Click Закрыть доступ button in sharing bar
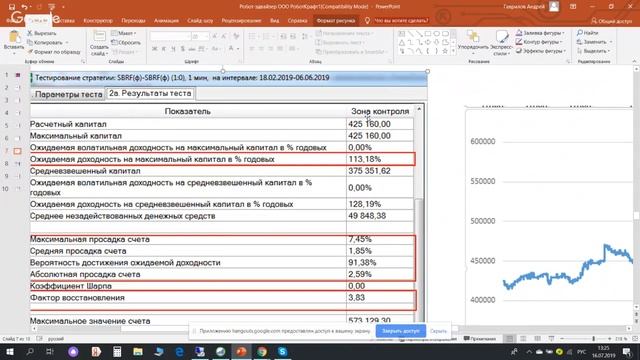 400,331
